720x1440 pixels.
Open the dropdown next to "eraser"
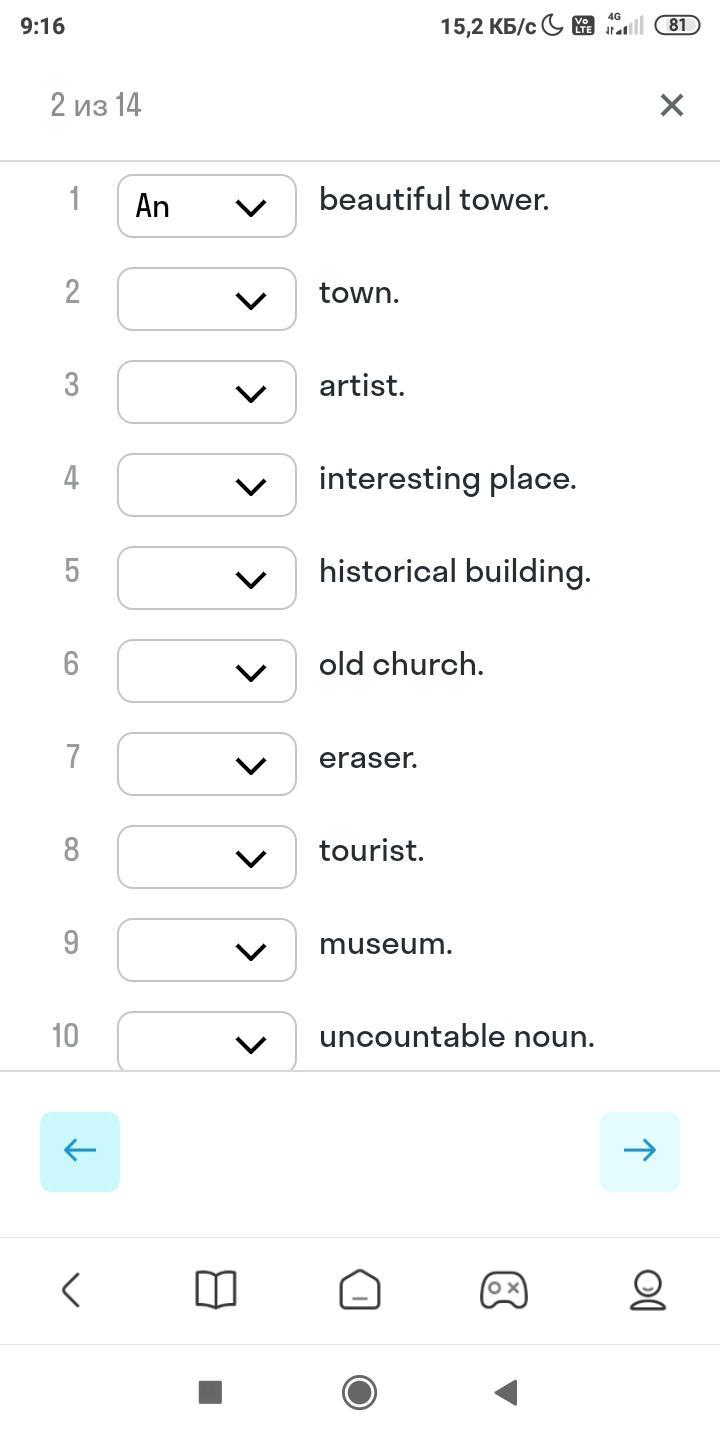pos(207,764)
